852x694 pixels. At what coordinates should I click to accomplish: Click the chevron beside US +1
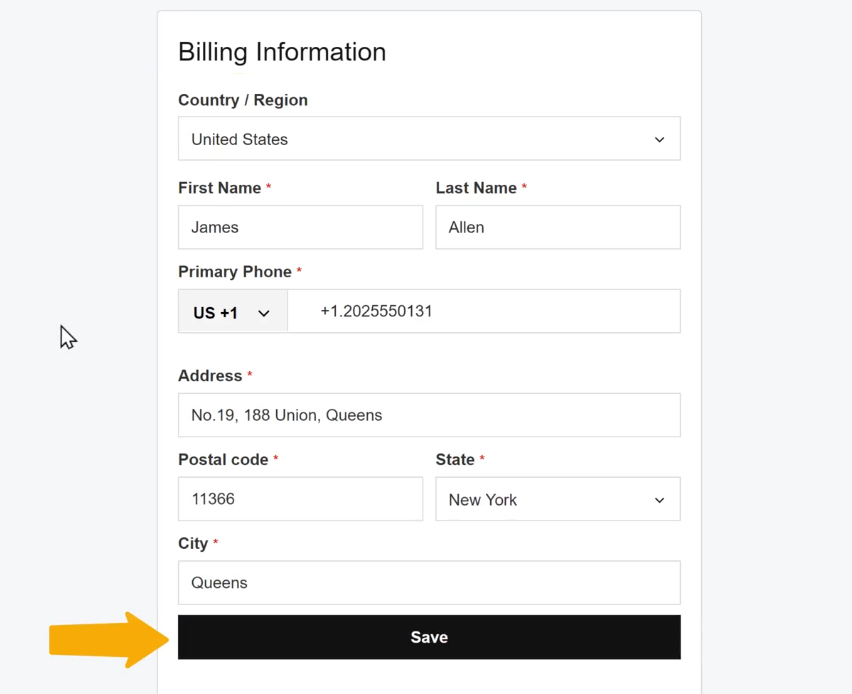[x=264, y=314]
